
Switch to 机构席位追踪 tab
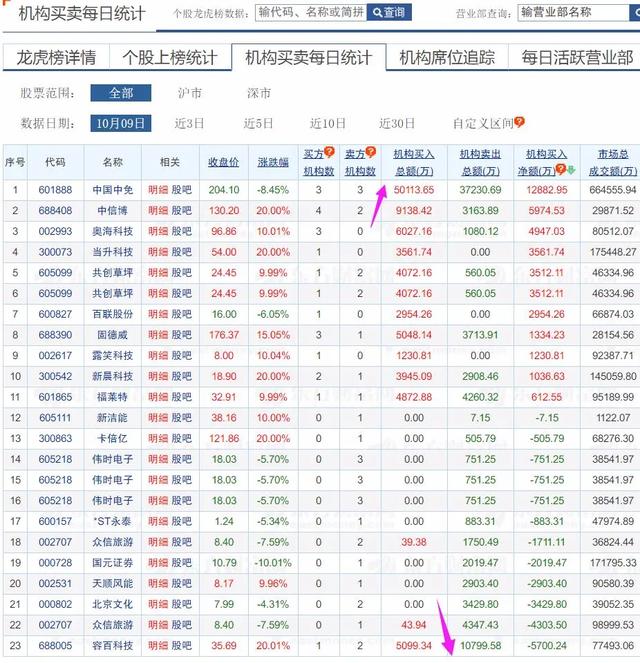click(447, 58)
